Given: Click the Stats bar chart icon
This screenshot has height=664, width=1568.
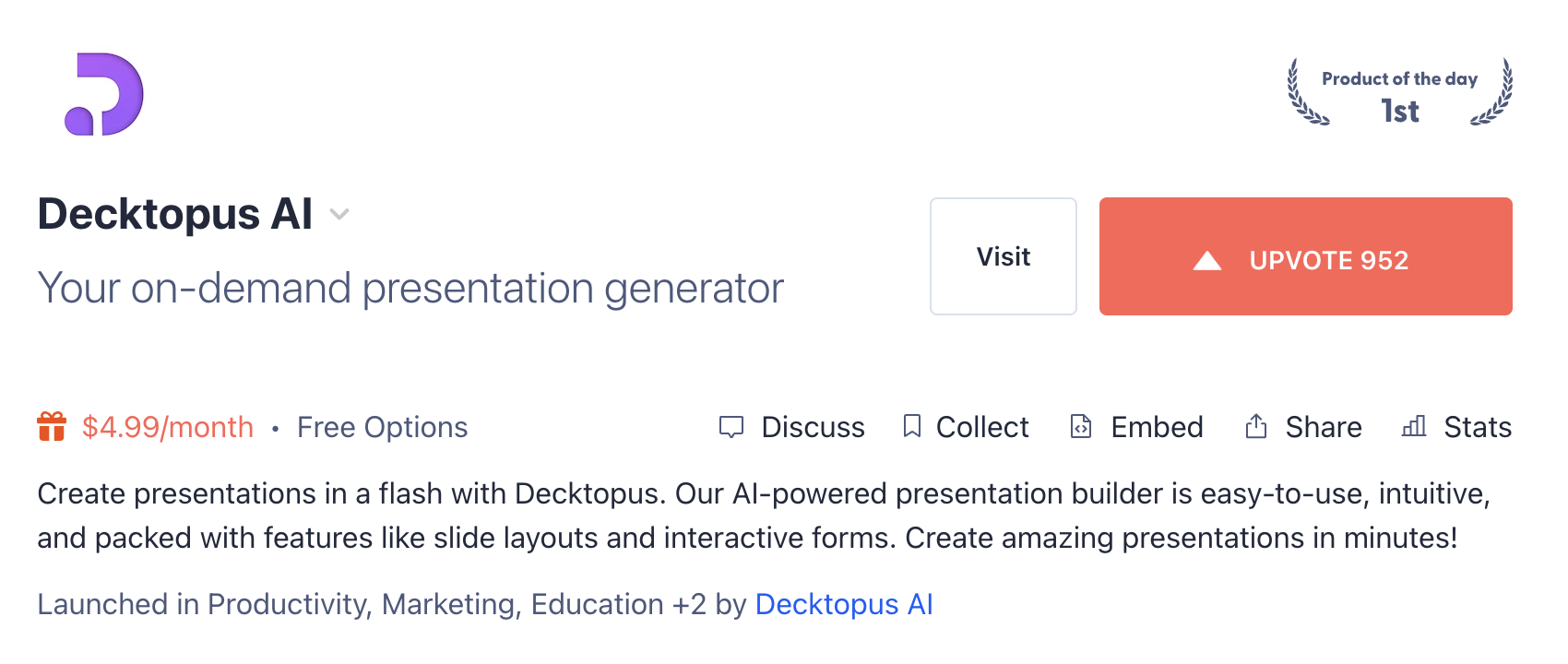Looking at the screenshot, I should point(1413,426).
